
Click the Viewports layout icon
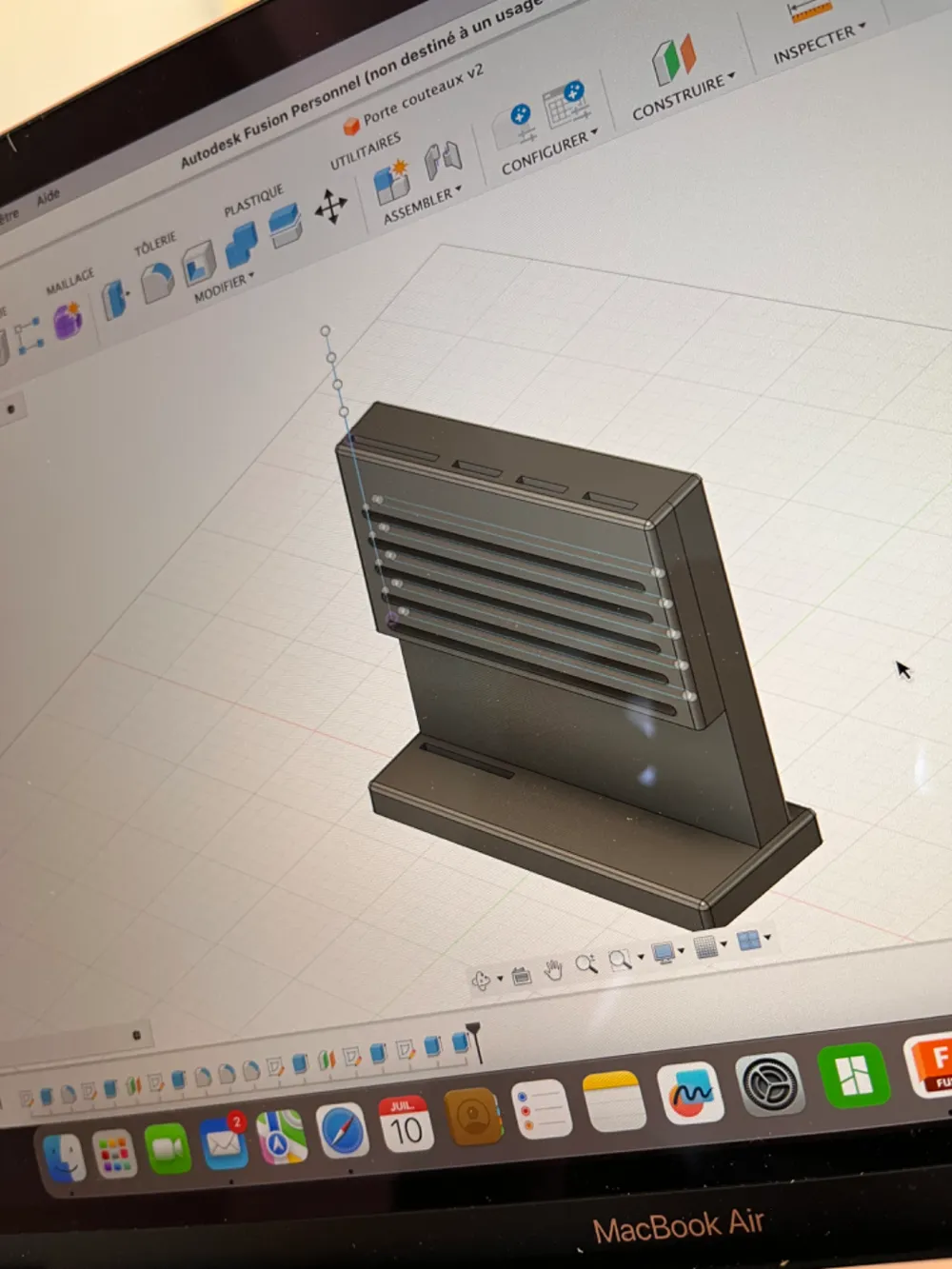pos(749,941)
